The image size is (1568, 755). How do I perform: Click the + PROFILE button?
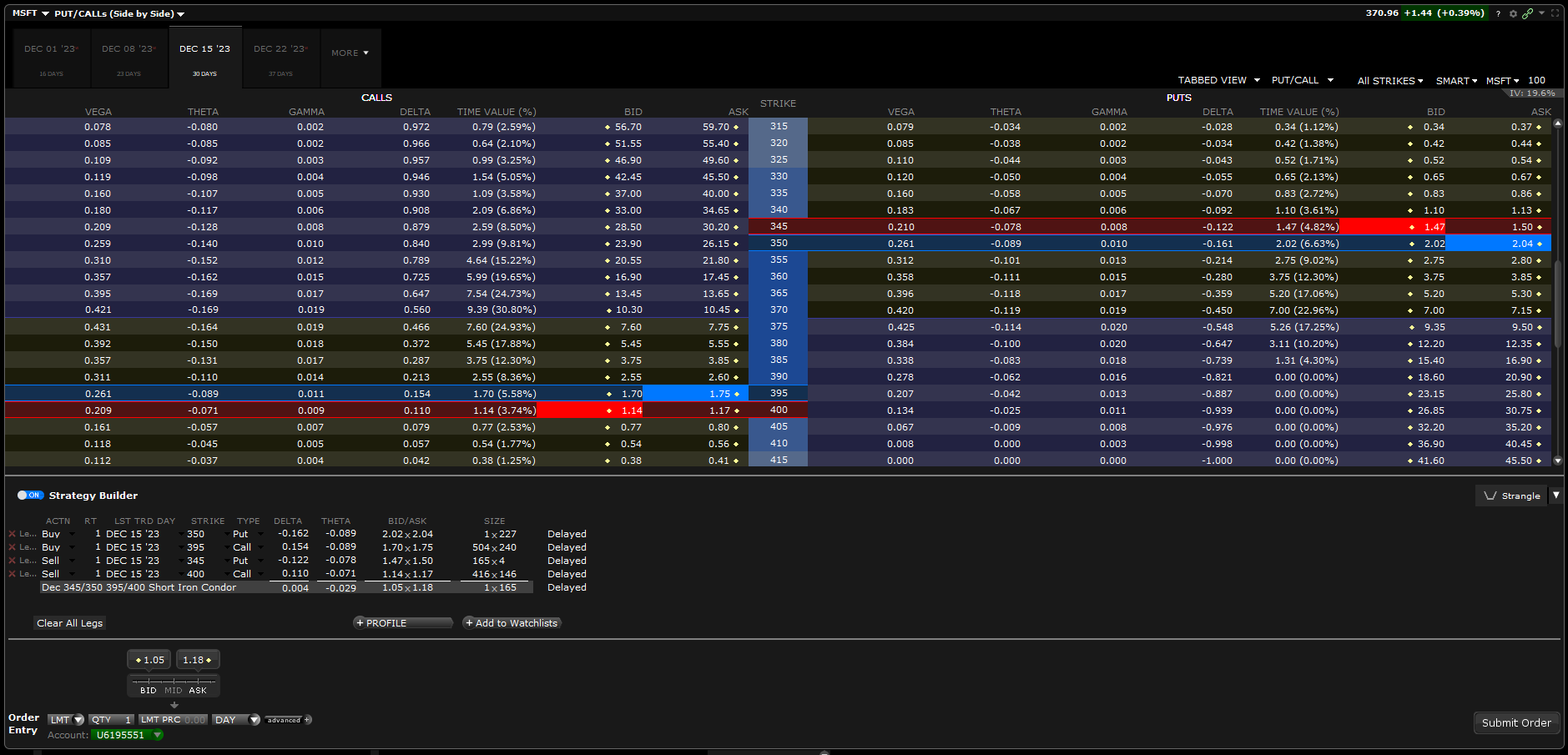tap(402, 623)
